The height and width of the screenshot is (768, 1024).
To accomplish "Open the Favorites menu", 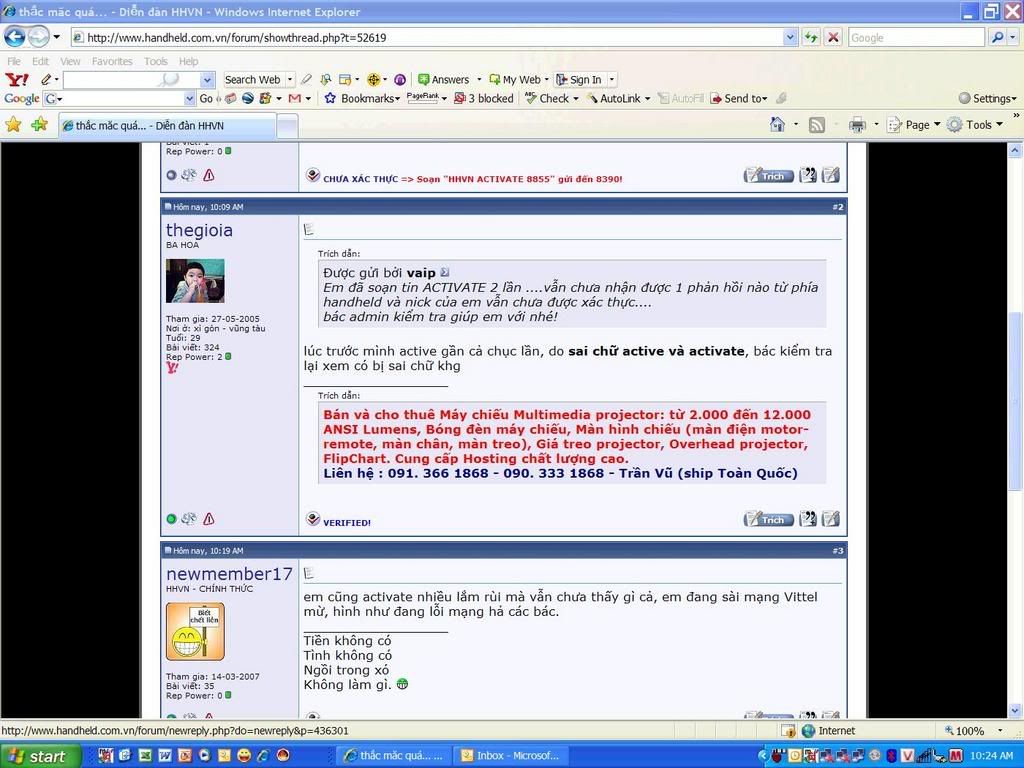I will (x=112, y=61).
